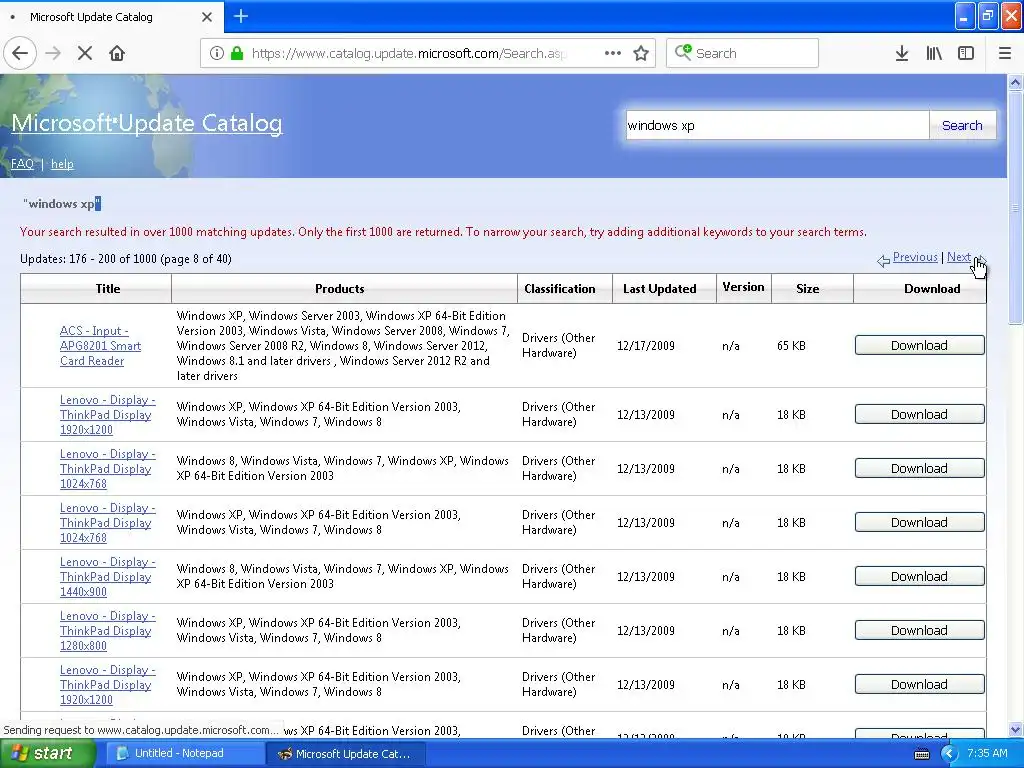Go back with the browser back arrow
This screenshot has height=768, width=1024.
[20, 53]
